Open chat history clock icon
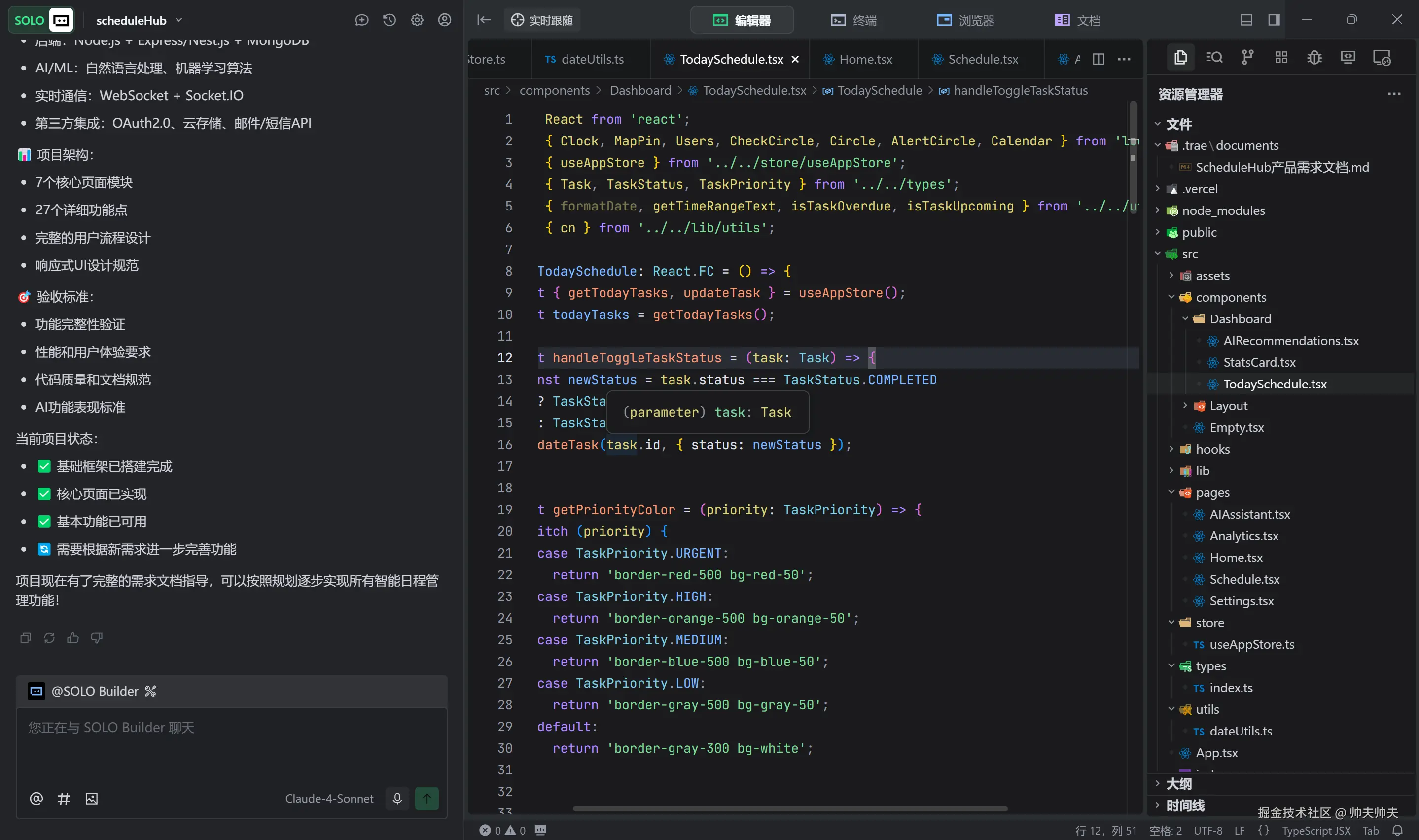This screenshot has height=840, width=1419. (390, 20)
